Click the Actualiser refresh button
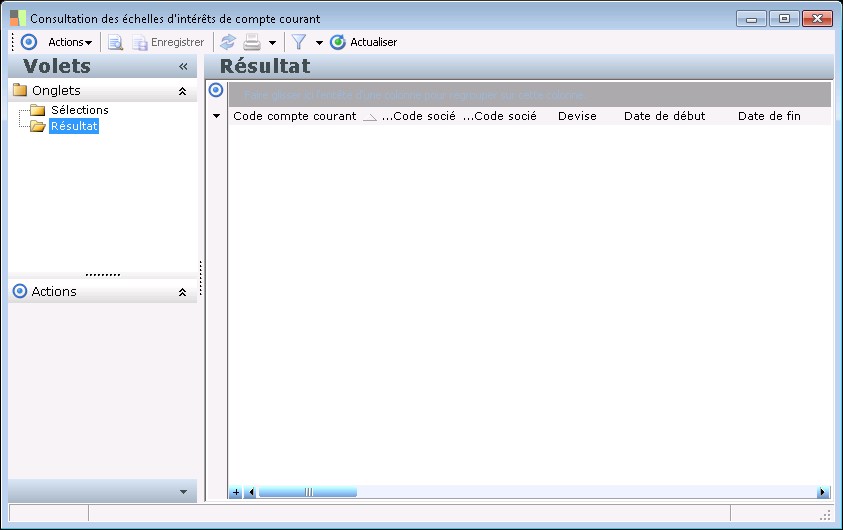The image size is (843, 530). [x=363, y=42]
